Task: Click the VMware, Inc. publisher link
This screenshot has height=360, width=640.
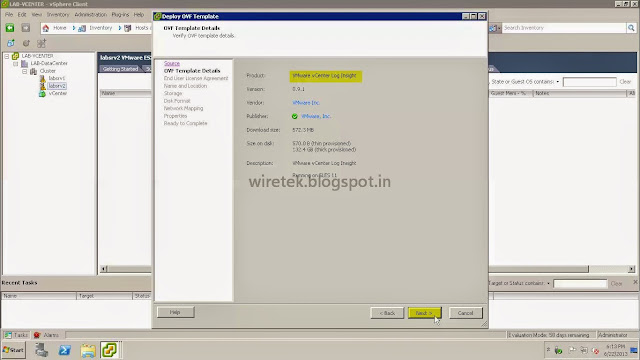Action: point(316,116)
